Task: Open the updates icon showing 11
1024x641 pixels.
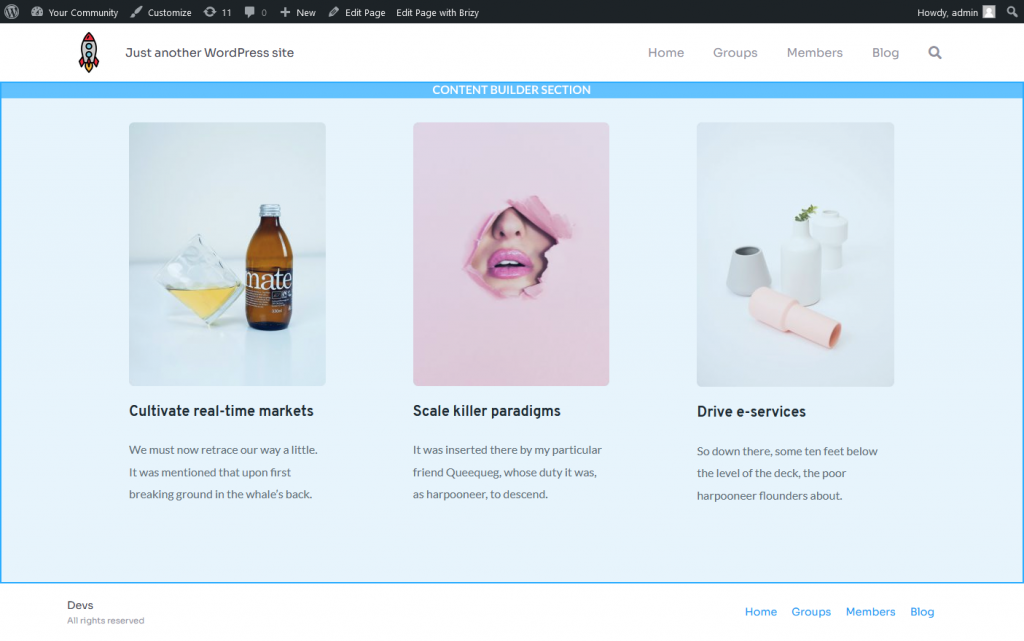Action: click(217, 12)
